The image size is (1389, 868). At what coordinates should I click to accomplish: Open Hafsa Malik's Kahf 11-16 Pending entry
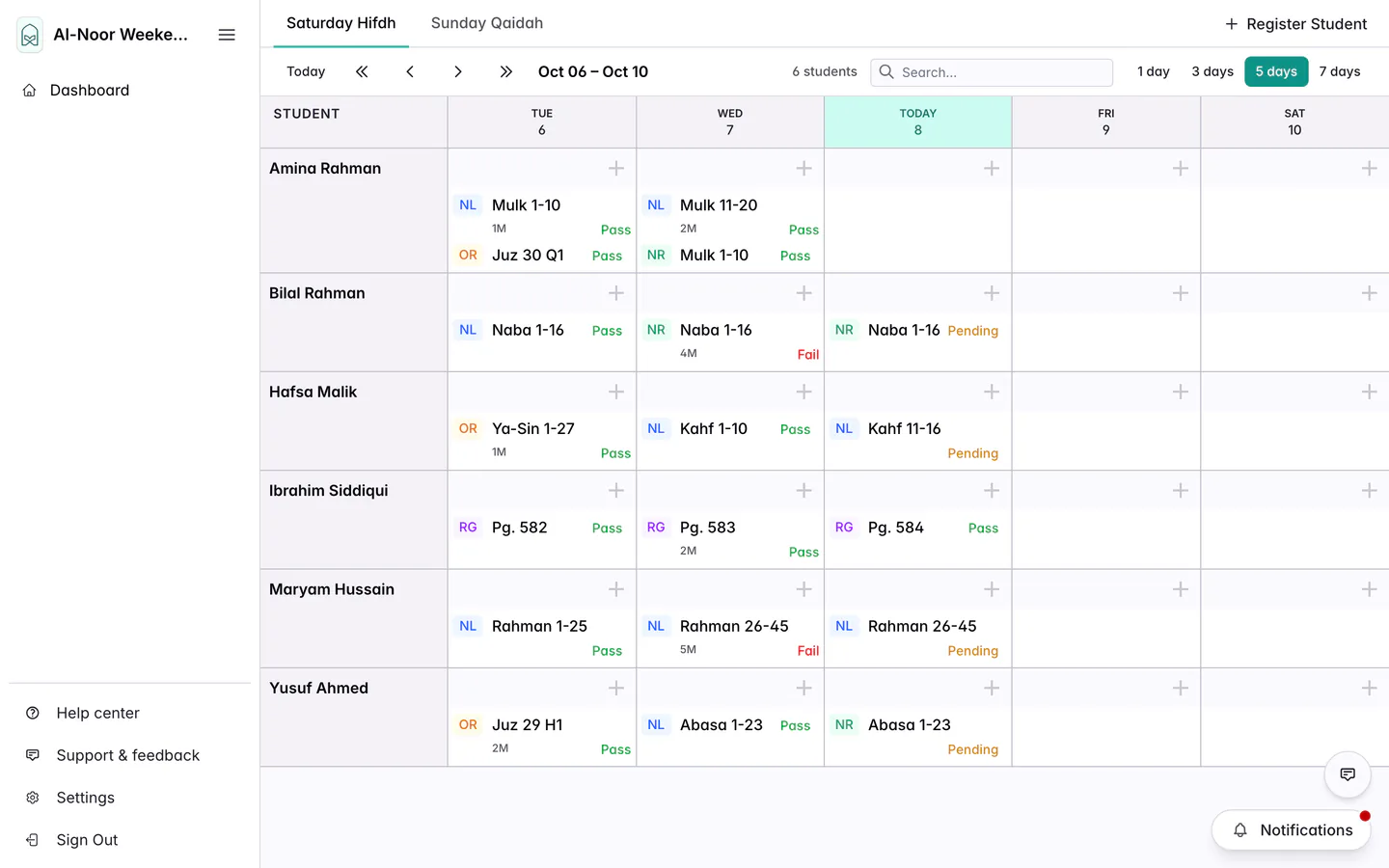click(x=916, y=440)
